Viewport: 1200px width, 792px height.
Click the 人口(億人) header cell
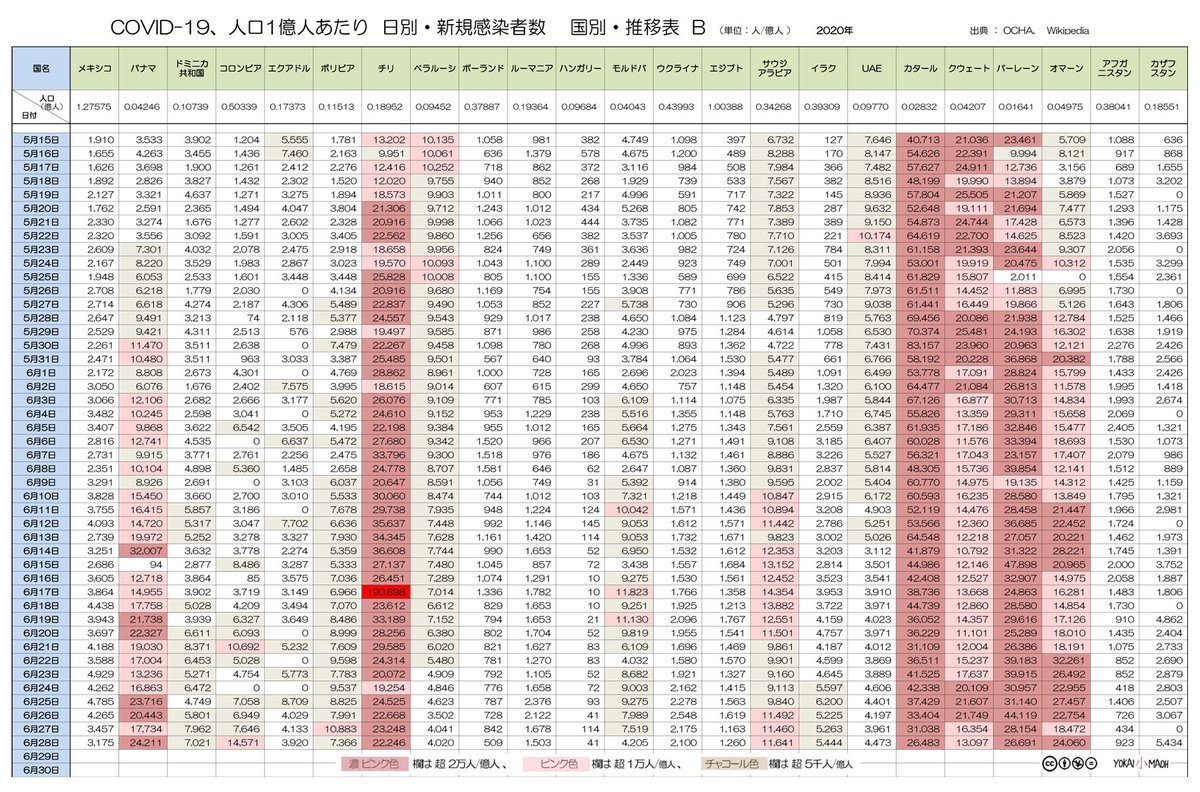(x=43, y=105)
